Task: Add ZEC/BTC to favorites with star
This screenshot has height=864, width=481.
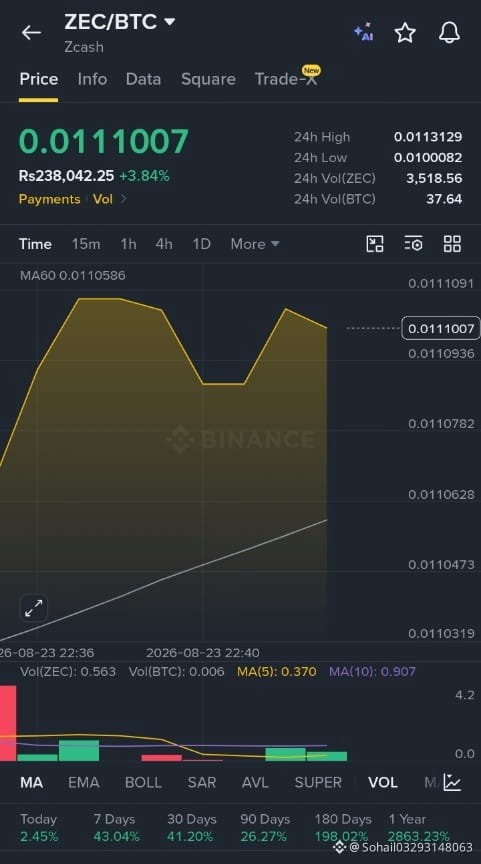Action: 405,33
